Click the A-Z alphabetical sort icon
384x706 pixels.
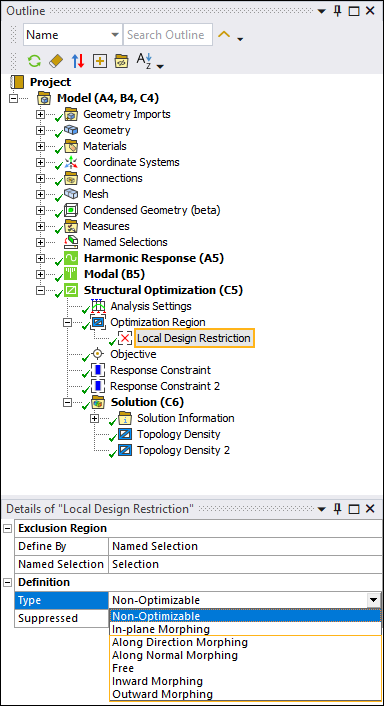[145, 60]
